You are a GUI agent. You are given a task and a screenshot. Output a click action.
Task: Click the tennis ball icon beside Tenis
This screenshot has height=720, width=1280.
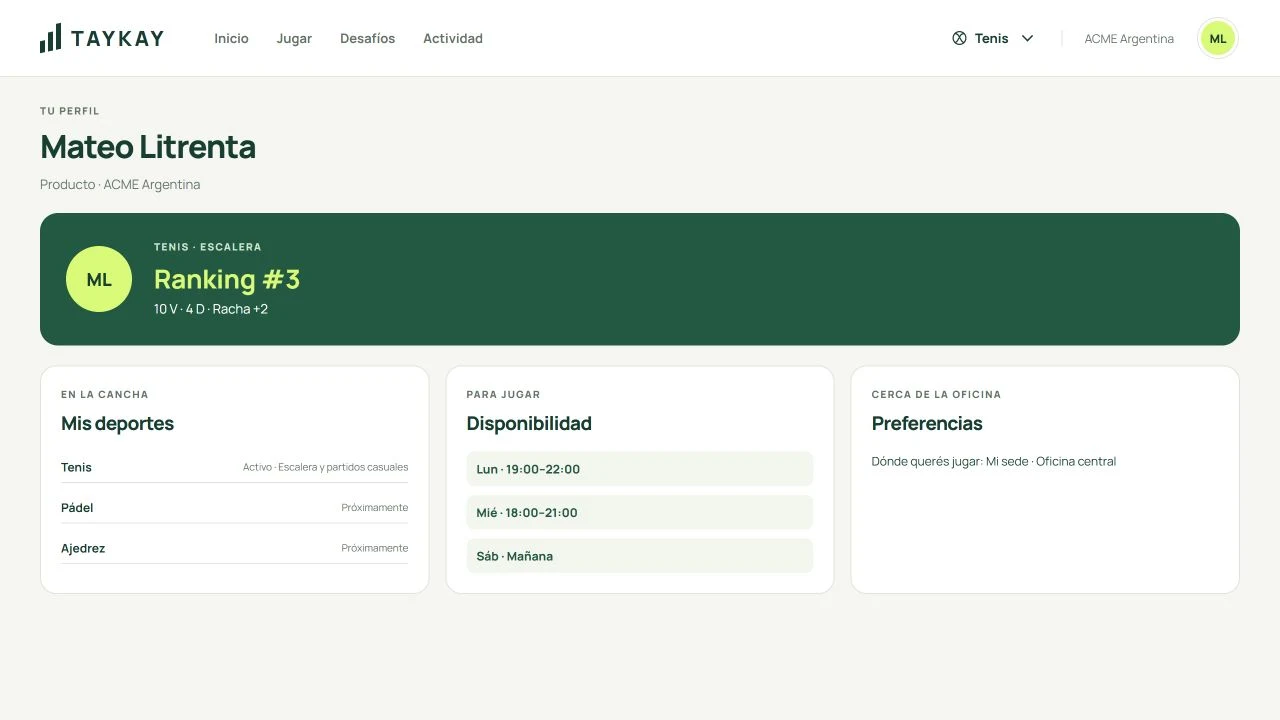pos(959,38)
